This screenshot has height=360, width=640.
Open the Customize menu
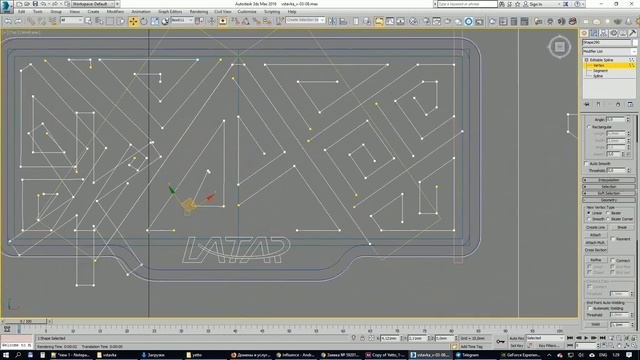pyautogui.click(x=247, y=12)
